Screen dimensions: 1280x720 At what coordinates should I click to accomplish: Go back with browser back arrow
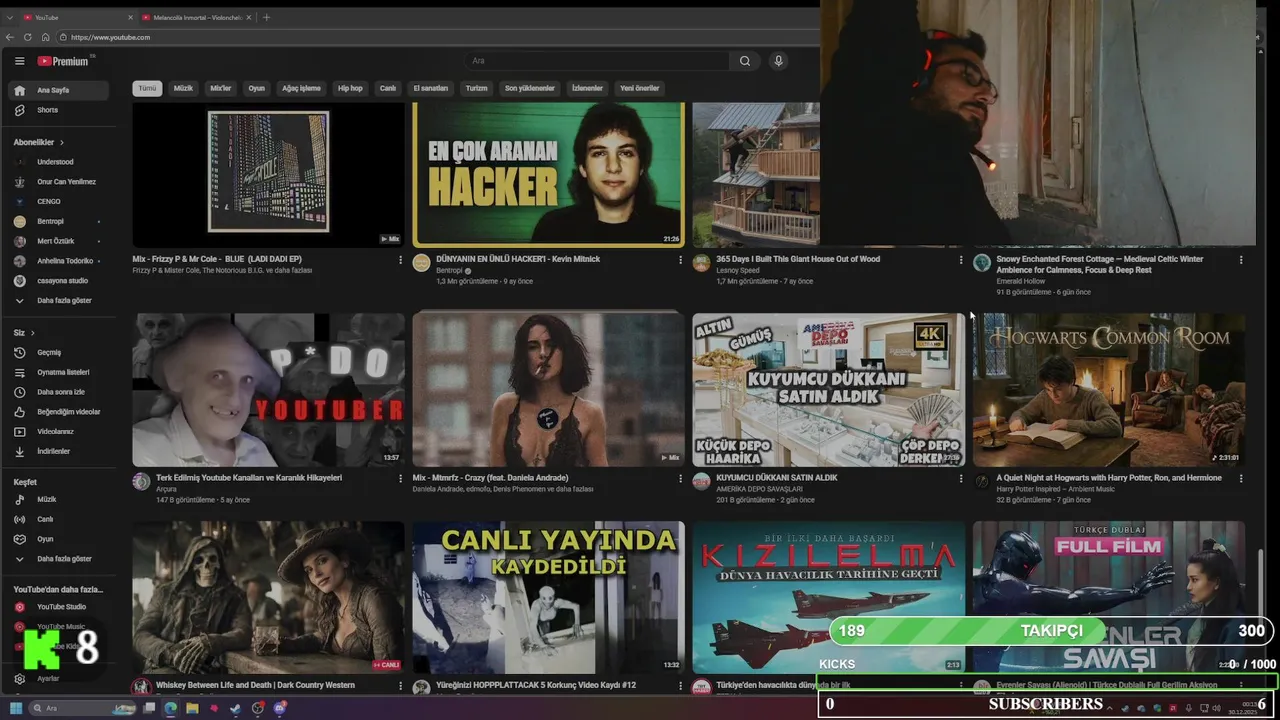click(x=12, y=37)
